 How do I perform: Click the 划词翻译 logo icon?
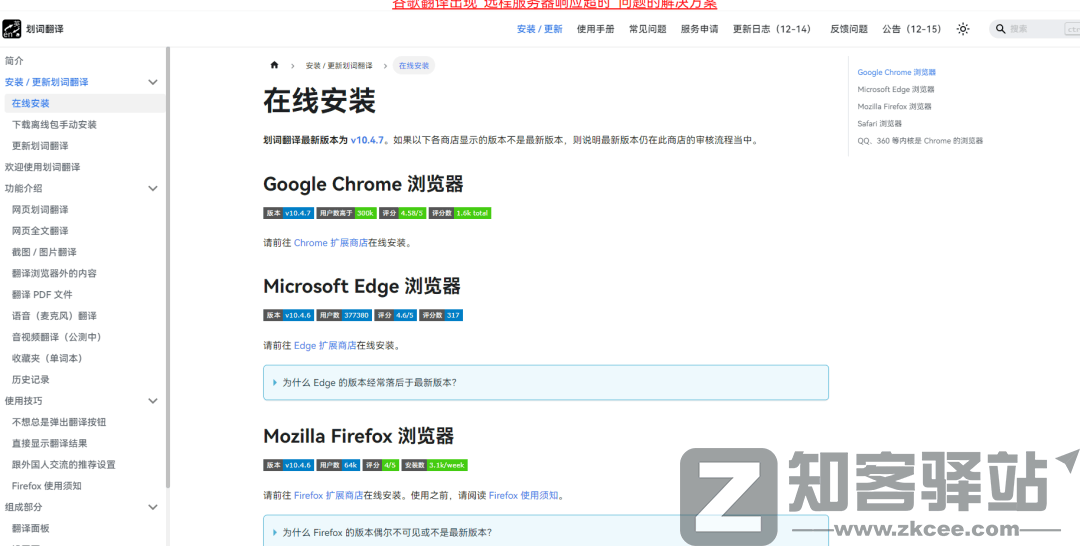(12, 29)
